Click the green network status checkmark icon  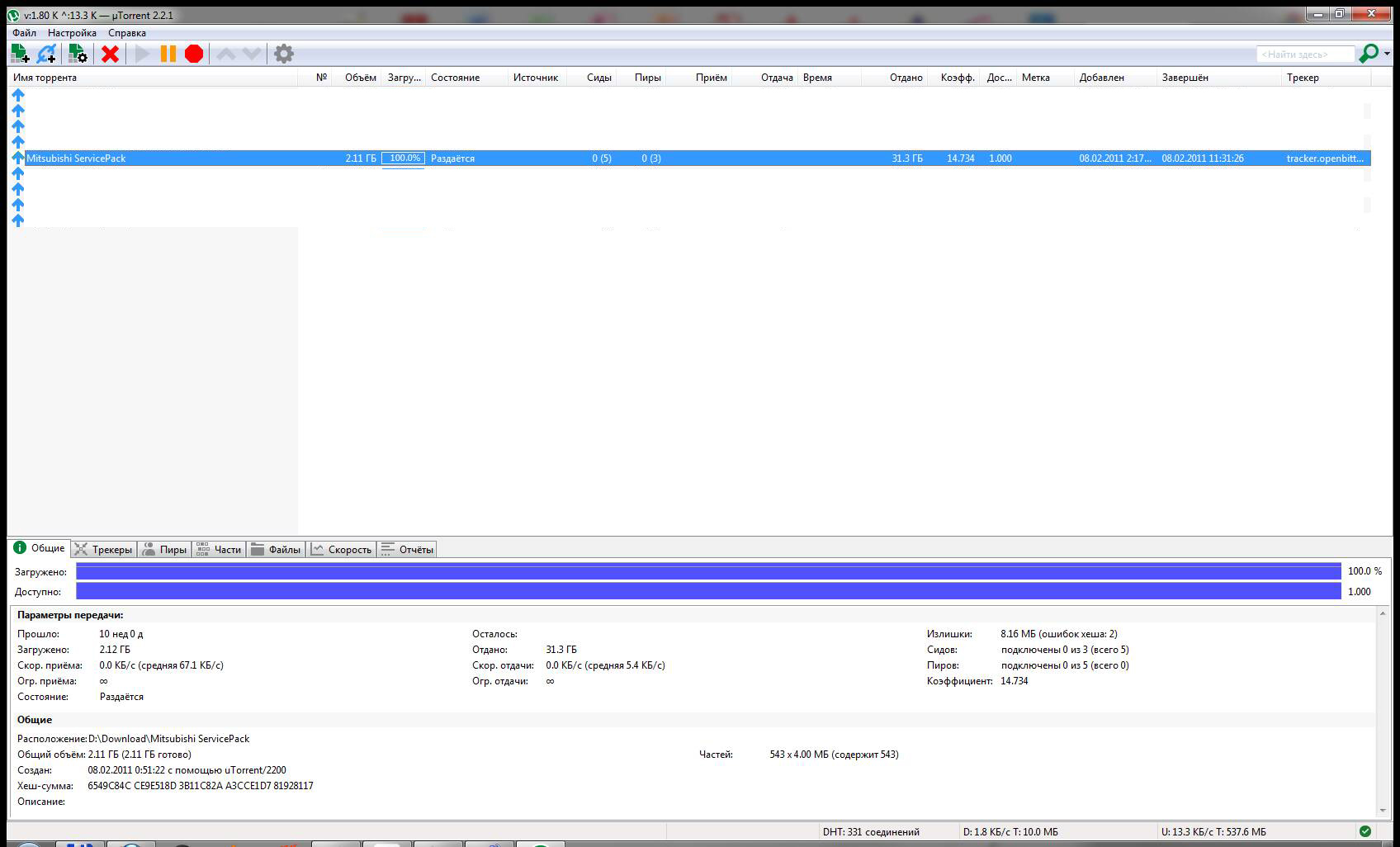1365,831
